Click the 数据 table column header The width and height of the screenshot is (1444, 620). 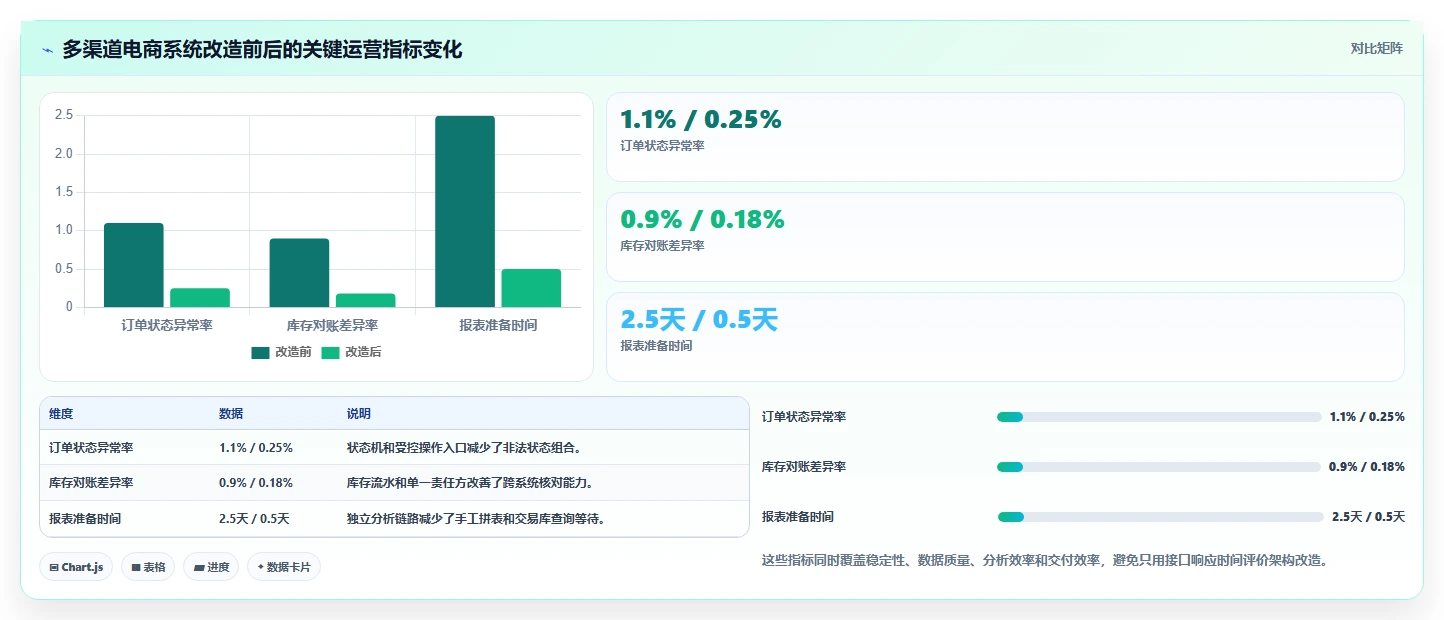(231, 414)
